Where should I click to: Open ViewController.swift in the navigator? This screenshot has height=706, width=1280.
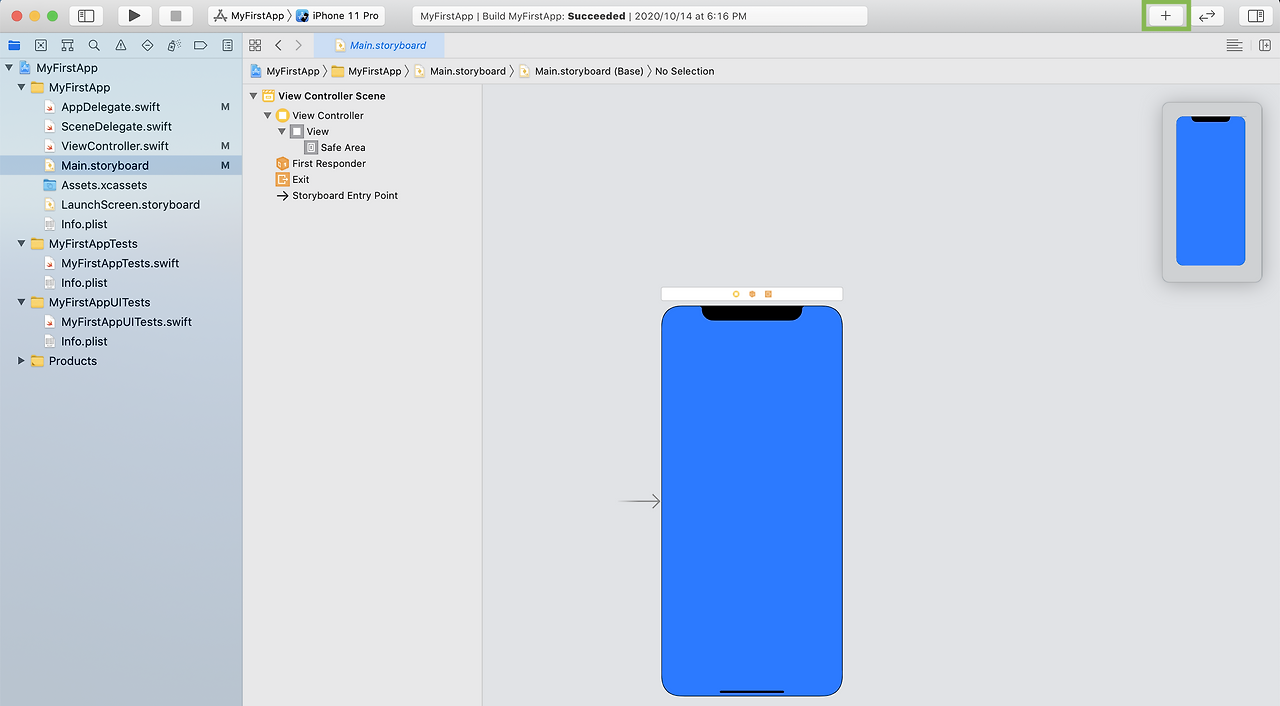point(115,146)
